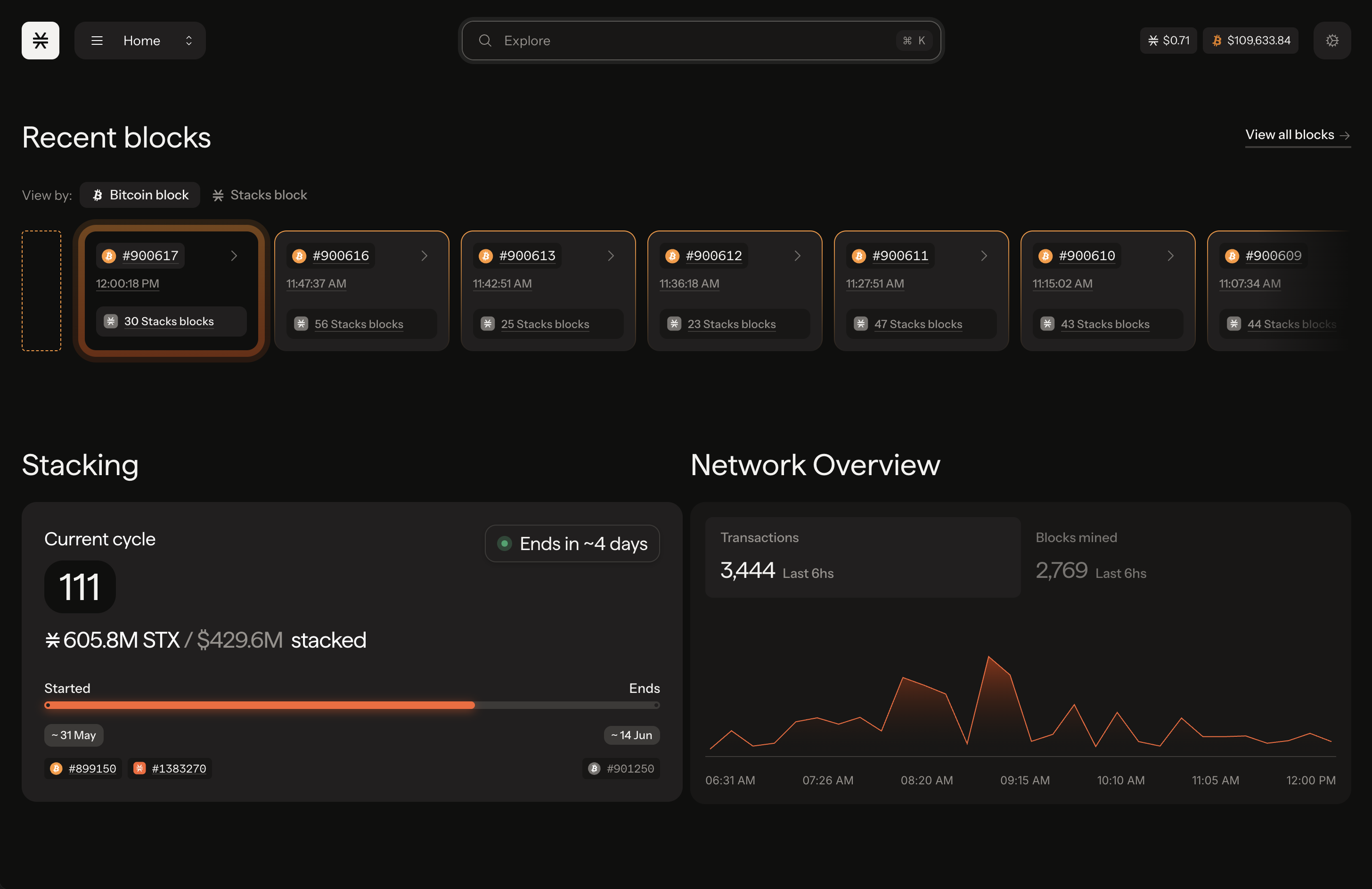Image resolution: width=1372 pixels, height=889 pixels.
Task: Open block #900612 chevron arrow
Action: (798, 255)
